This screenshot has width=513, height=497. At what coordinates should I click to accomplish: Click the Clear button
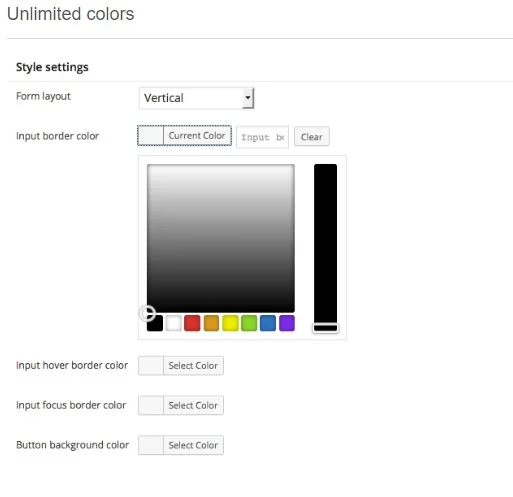pyautogui.click(x=312, y=136)
